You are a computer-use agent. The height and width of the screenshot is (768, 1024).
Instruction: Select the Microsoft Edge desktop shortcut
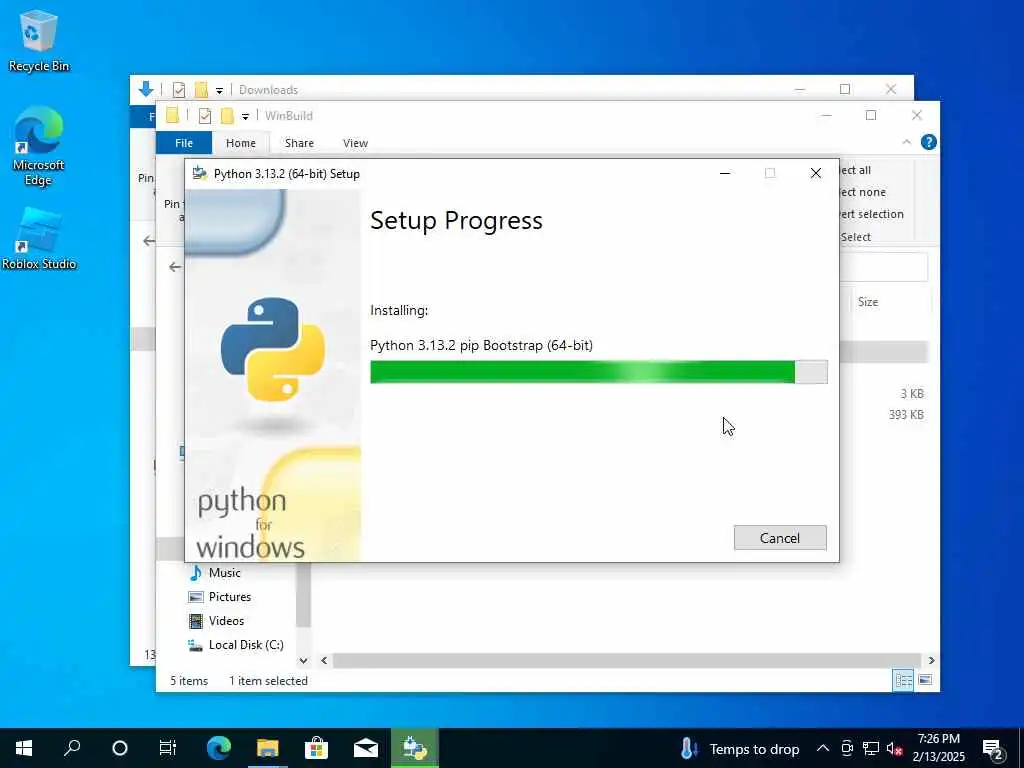[39, 146]
